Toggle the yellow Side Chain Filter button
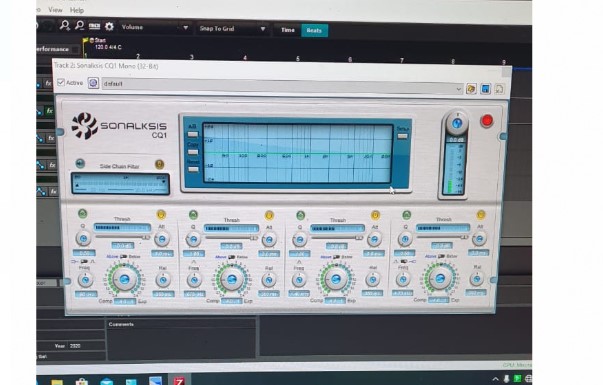This screenshot has width=603, height=385. tap(159, 165)
